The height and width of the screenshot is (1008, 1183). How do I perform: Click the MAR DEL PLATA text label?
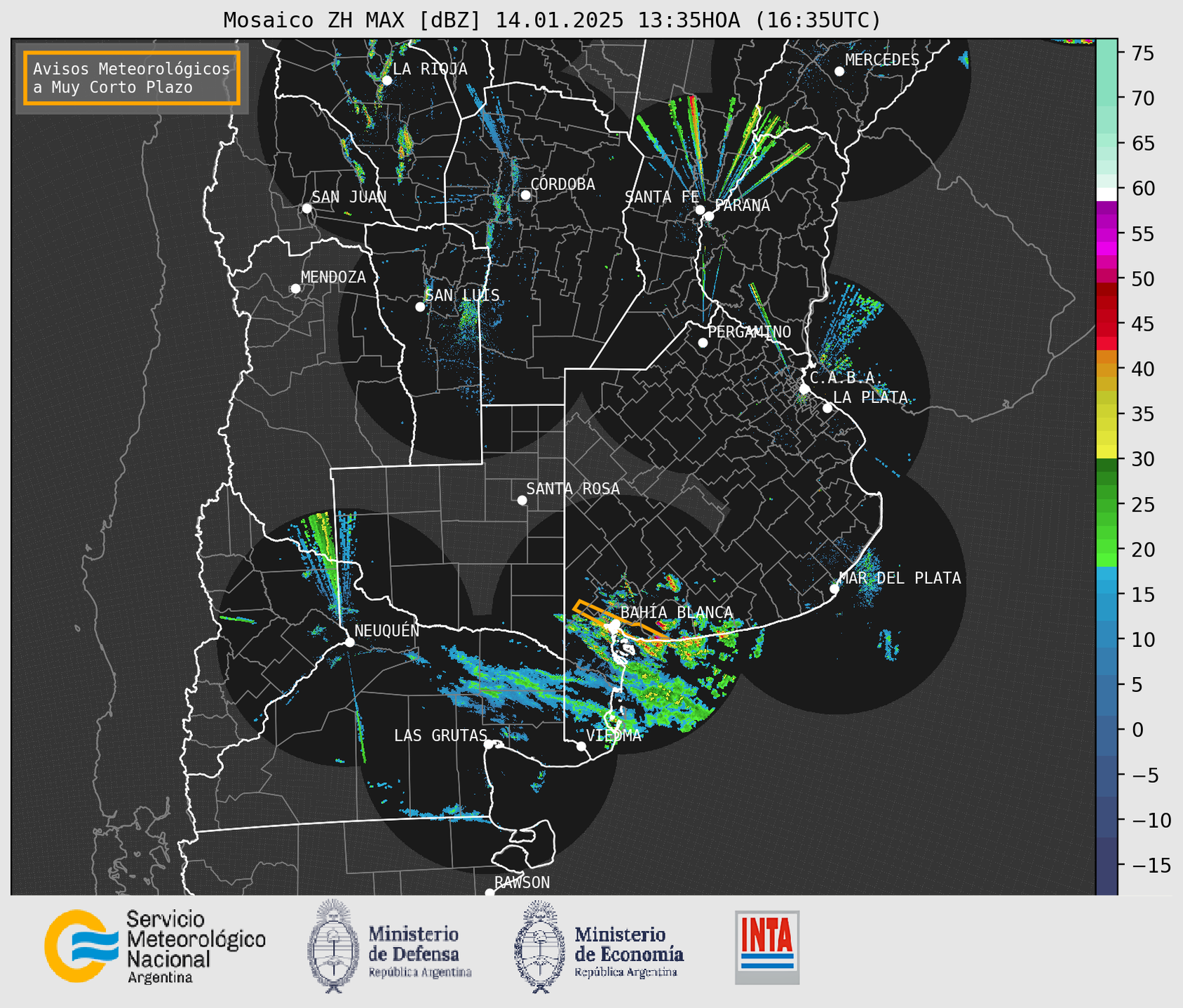point(900,578)
